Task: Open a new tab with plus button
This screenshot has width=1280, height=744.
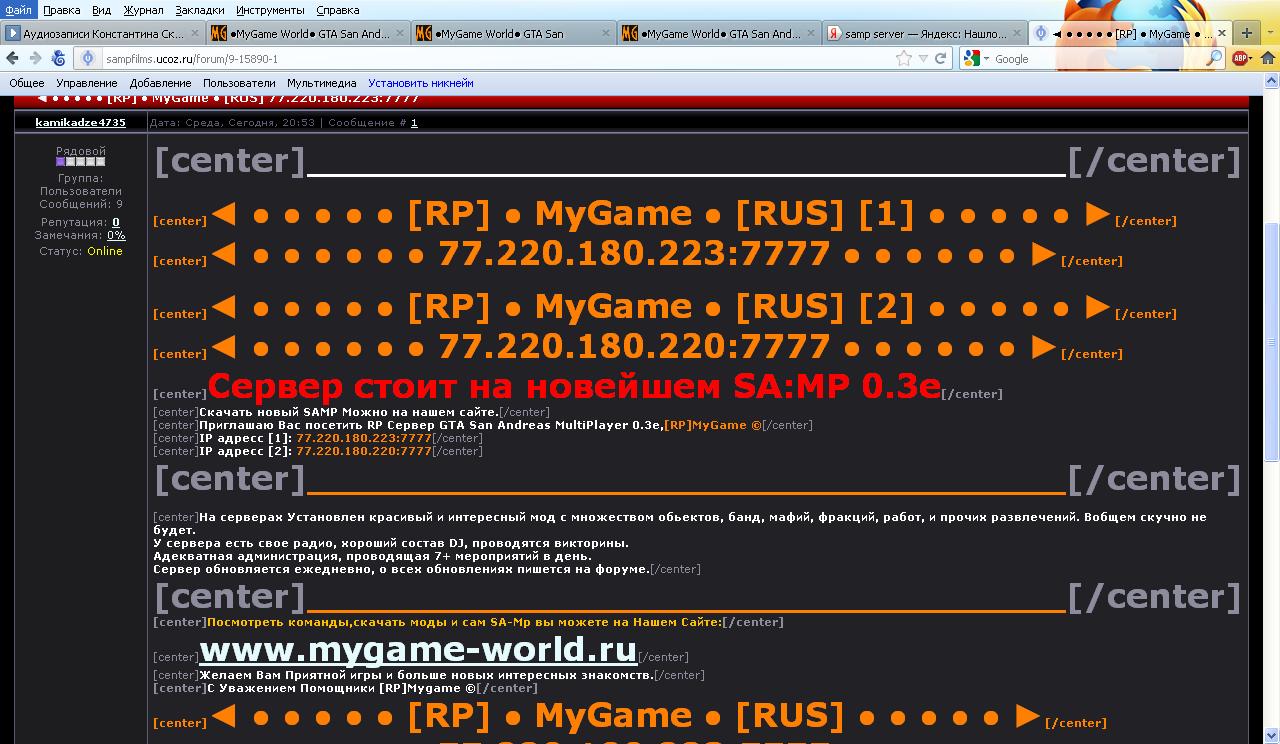Action: 1247,33
